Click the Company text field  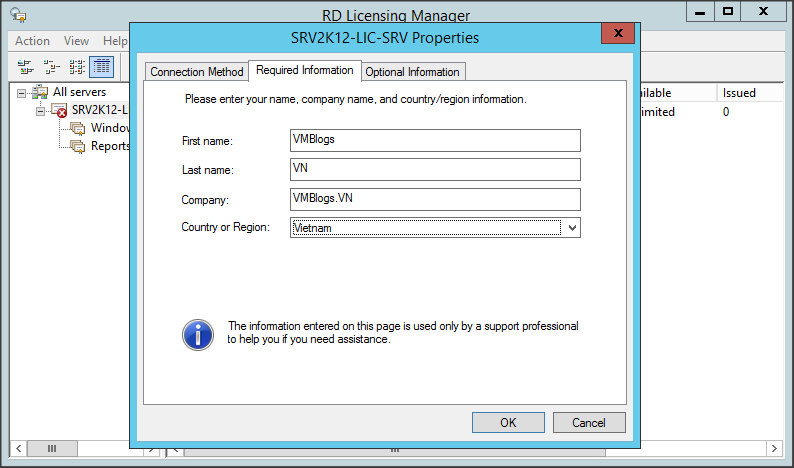coord(434,198)
